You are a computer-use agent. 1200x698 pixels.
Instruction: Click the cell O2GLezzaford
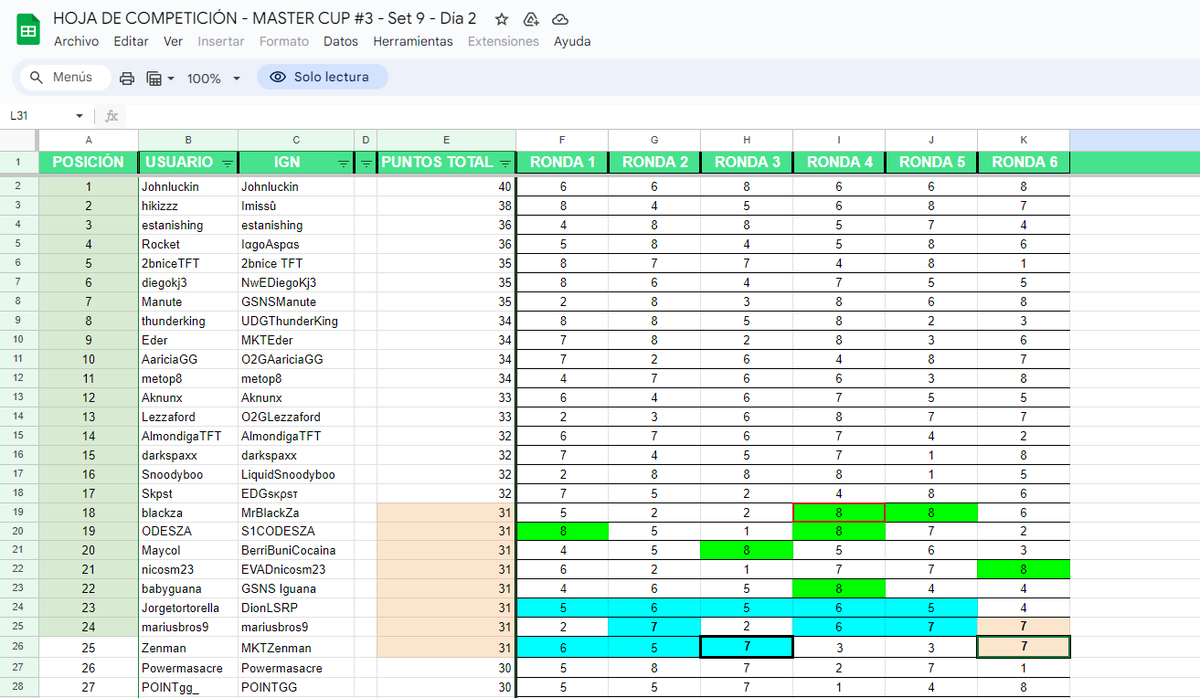[x=296, y=417]
